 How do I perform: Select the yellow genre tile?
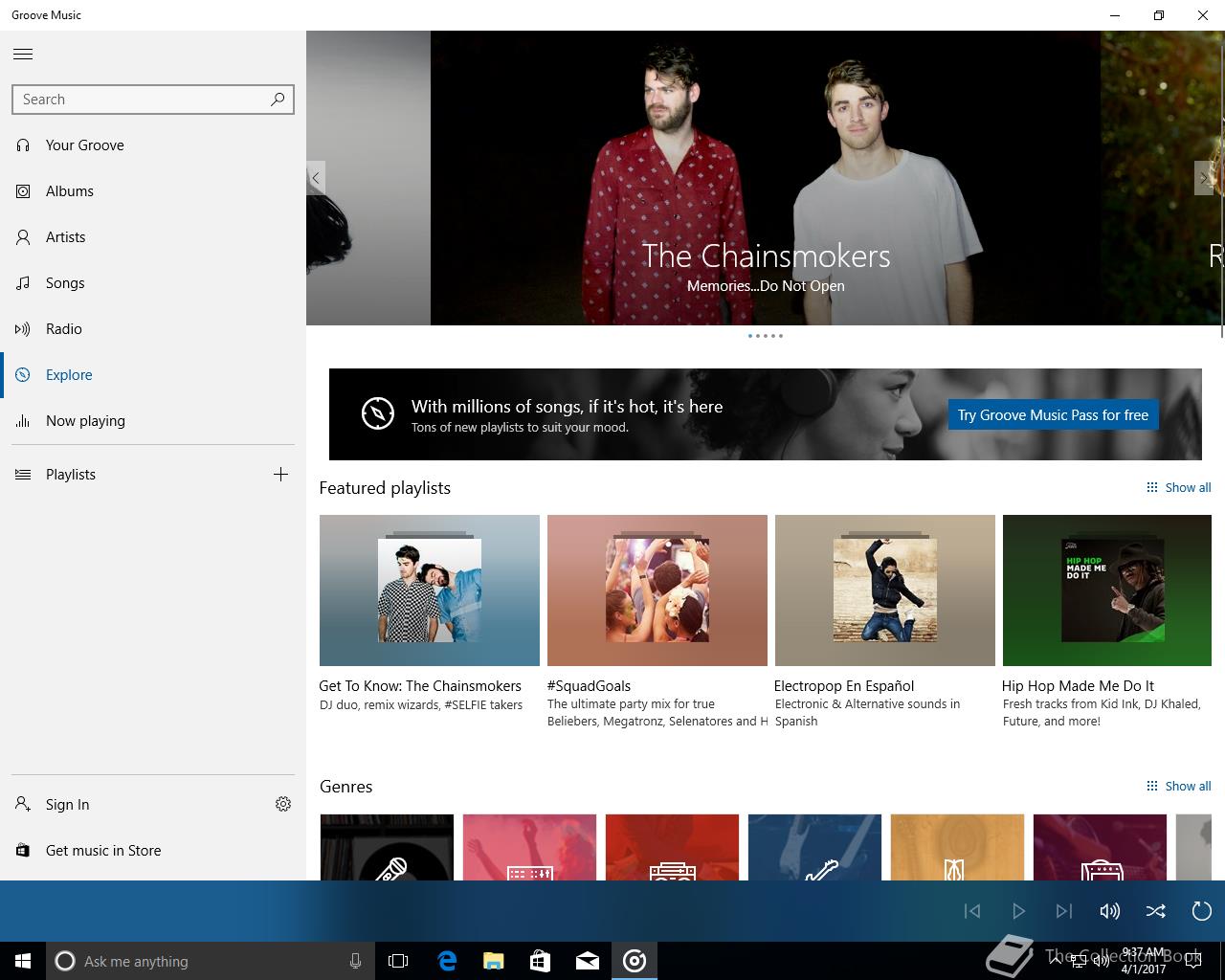click(957, 847)
